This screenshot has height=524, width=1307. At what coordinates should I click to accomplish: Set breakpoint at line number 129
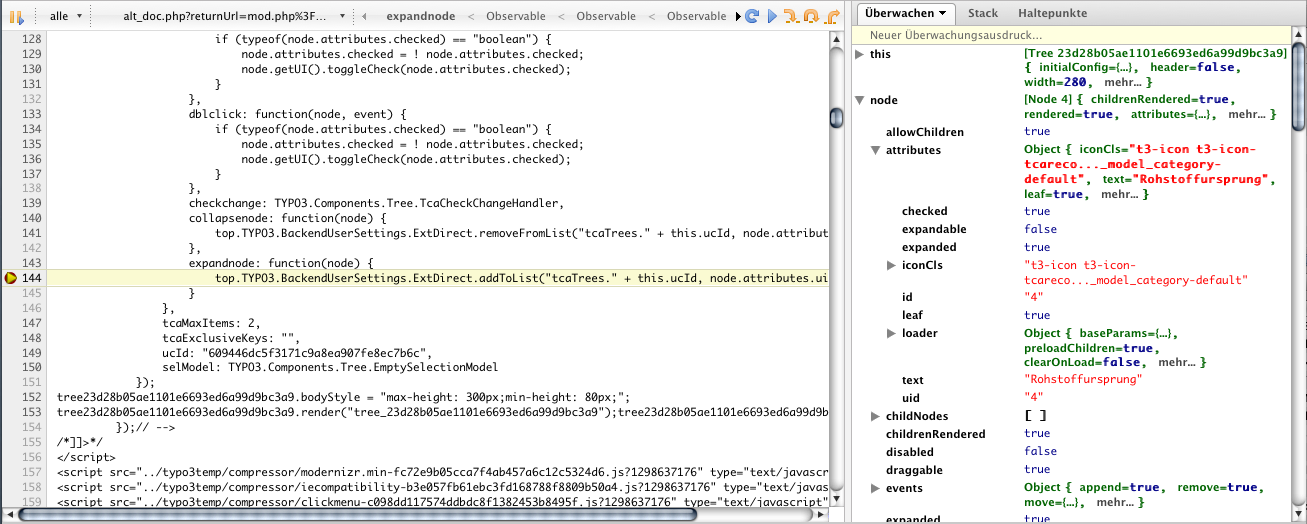coord(30,54)
